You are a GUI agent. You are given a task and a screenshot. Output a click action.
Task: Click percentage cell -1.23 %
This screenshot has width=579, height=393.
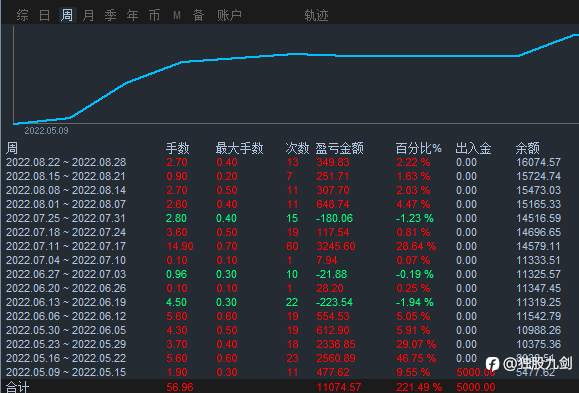[415, 218]
